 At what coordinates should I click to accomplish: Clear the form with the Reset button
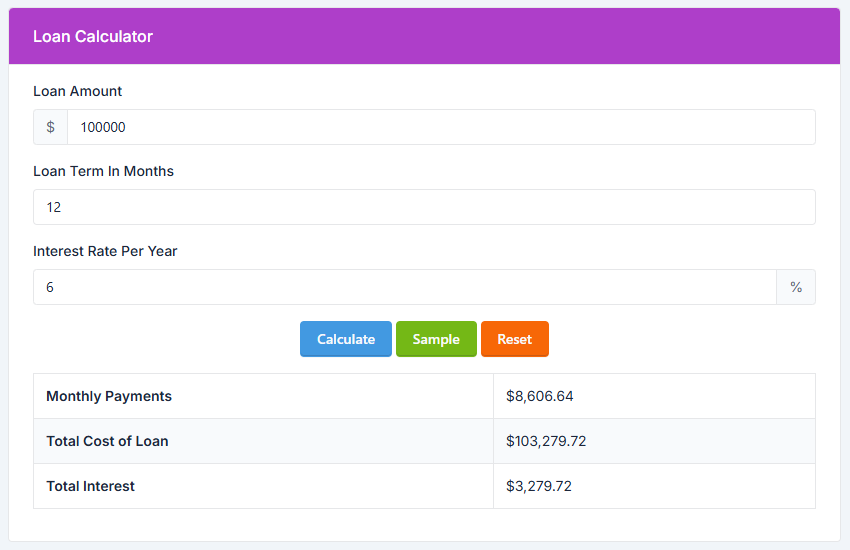(x=514, y=339)
